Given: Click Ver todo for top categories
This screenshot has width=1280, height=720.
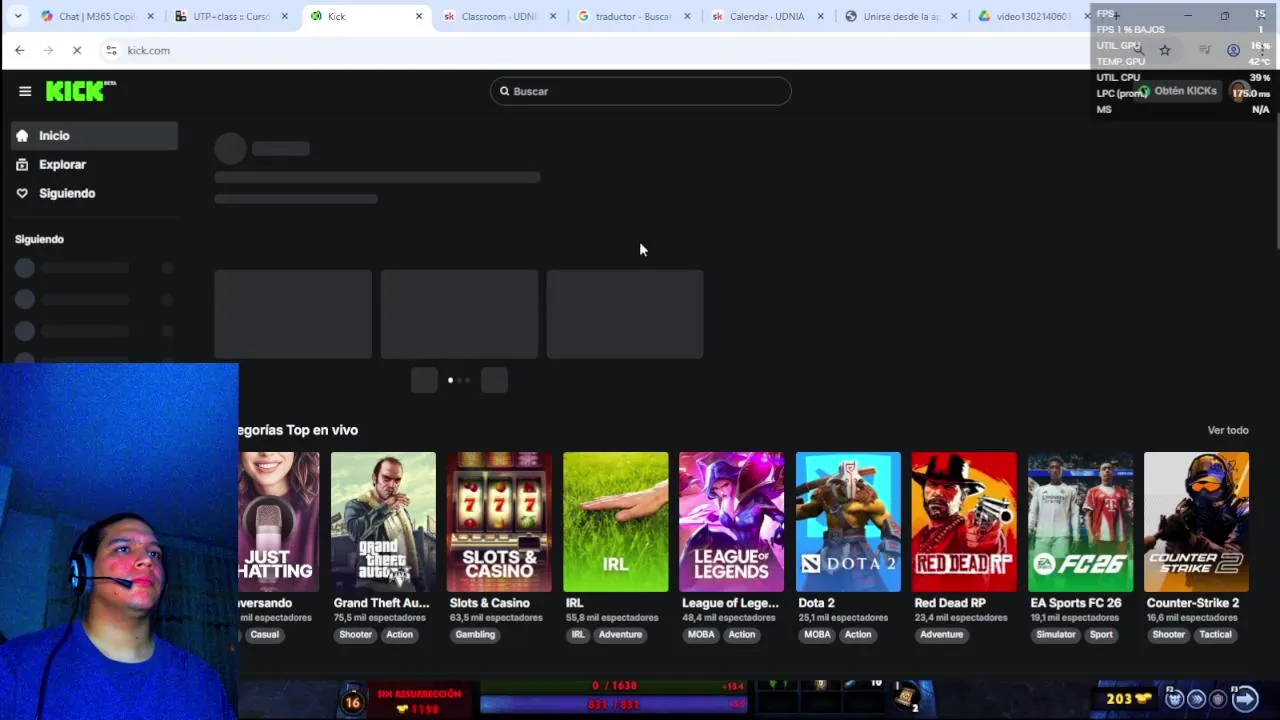Looking at the screenshot, I should (1228, 430).
